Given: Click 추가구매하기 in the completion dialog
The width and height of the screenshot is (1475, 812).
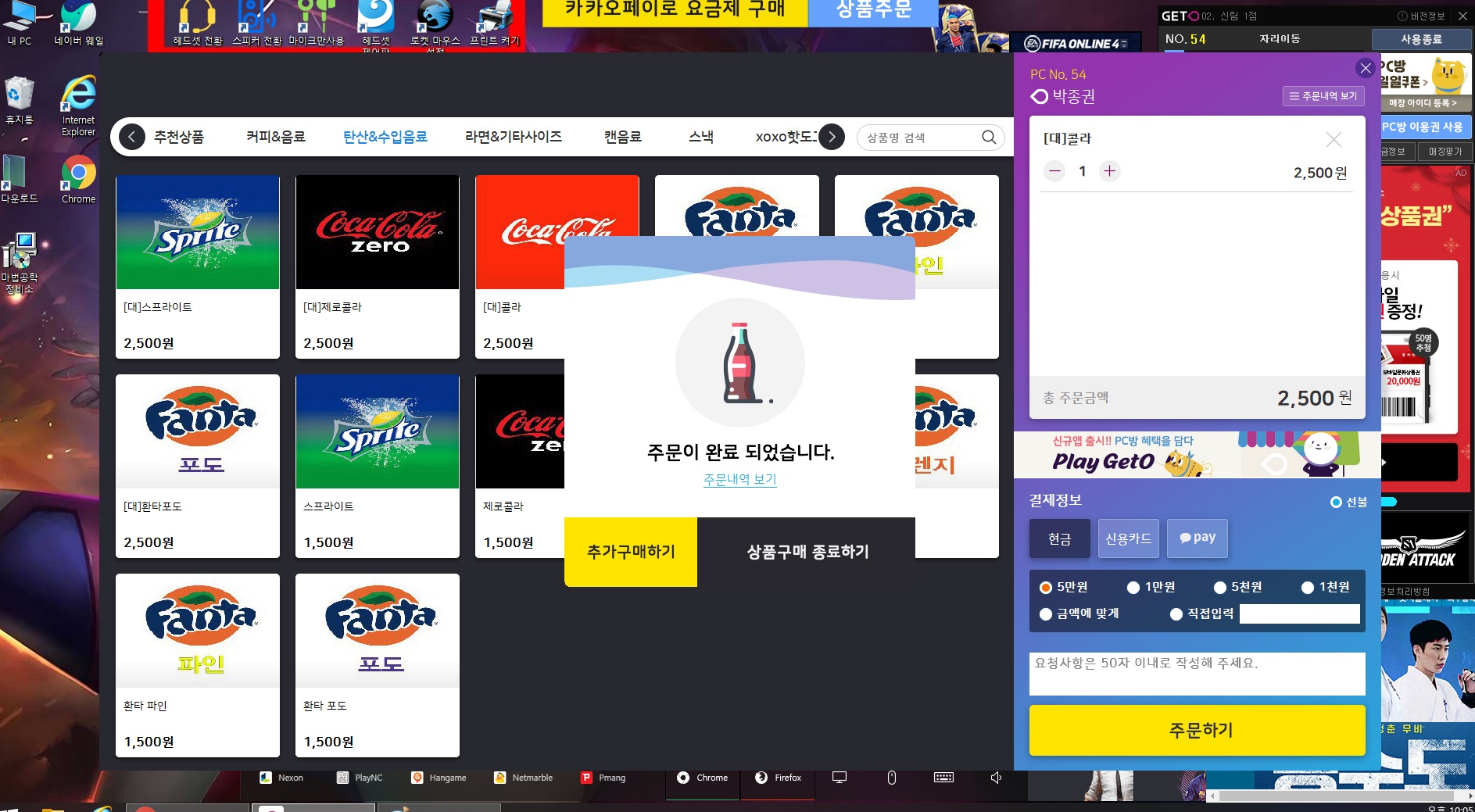Looking at the screenshot, I should pos(631,552).
